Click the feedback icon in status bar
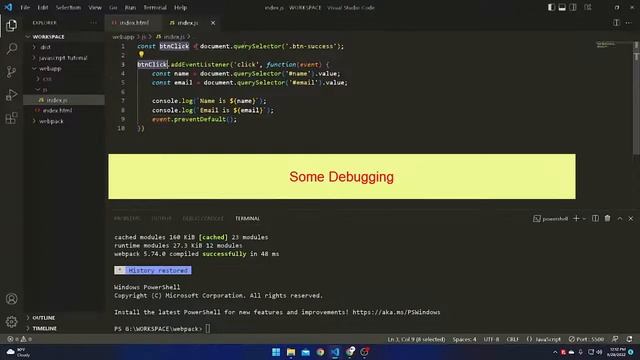The height and width of the screenshot is (360, 640). point(615,339)
